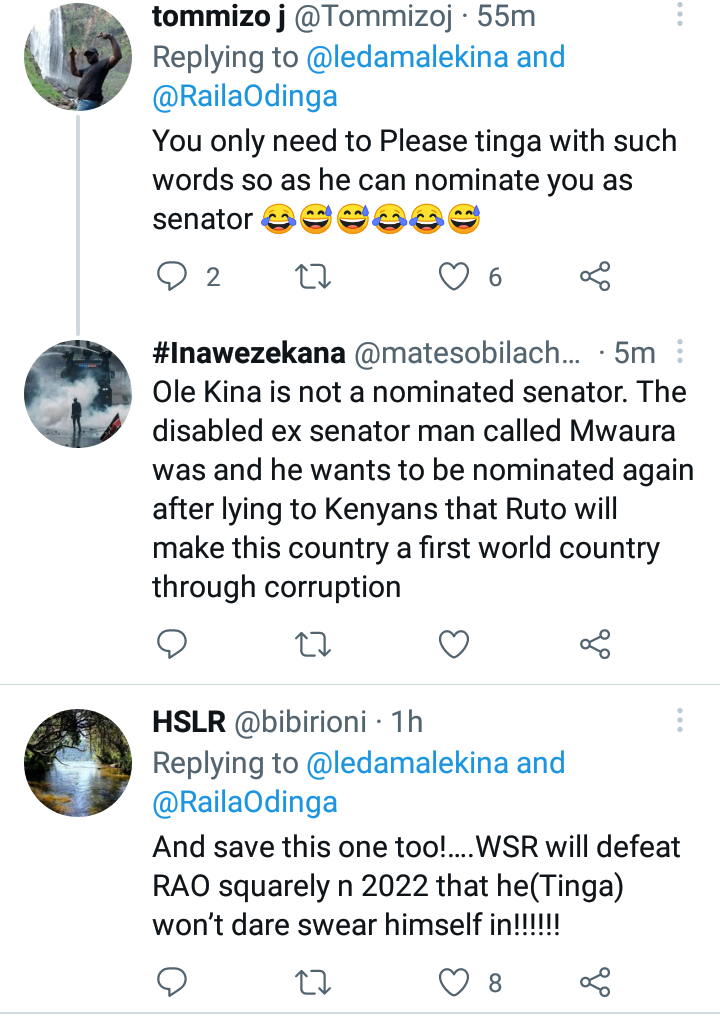Reply to HSLR's tweet

tap(172, 982)
